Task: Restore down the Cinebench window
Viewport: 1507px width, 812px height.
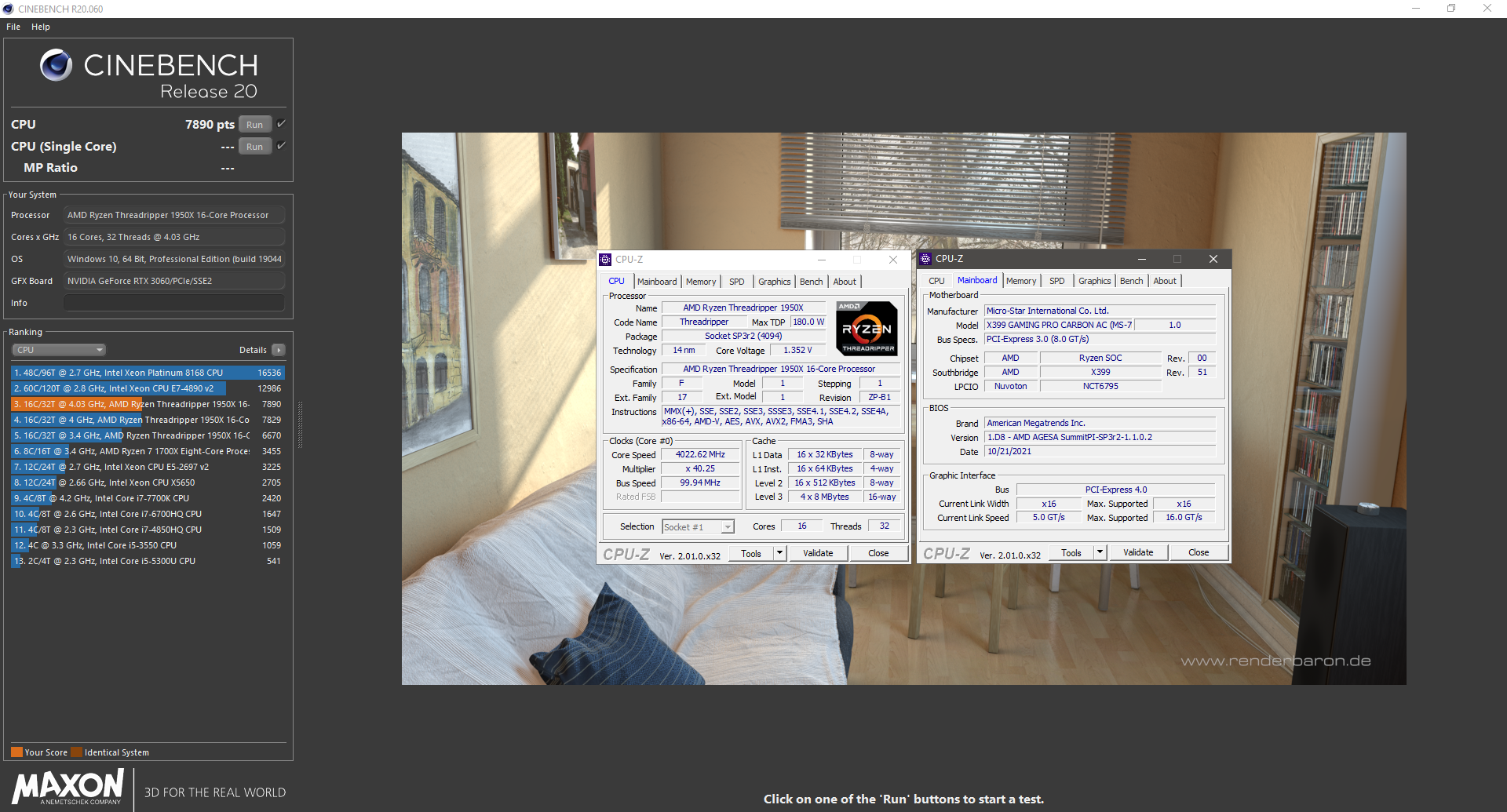Action: [x=1451, y=9]
